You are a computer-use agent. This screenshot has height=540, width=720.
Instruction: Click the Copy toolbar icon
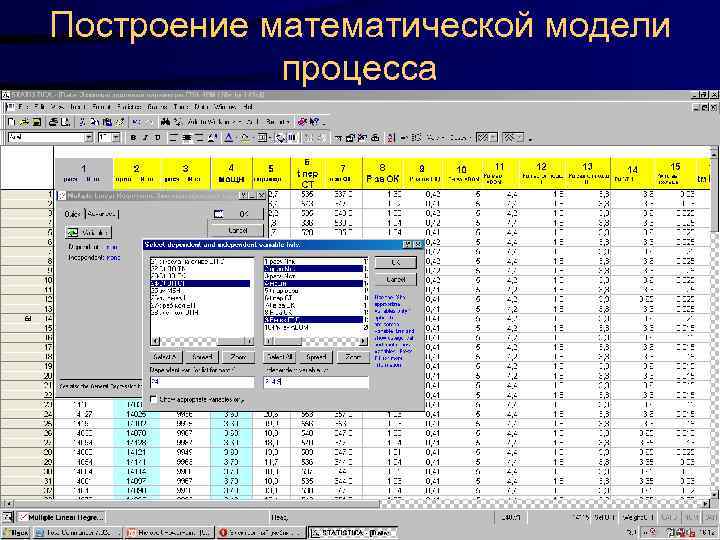pos(94,122)
